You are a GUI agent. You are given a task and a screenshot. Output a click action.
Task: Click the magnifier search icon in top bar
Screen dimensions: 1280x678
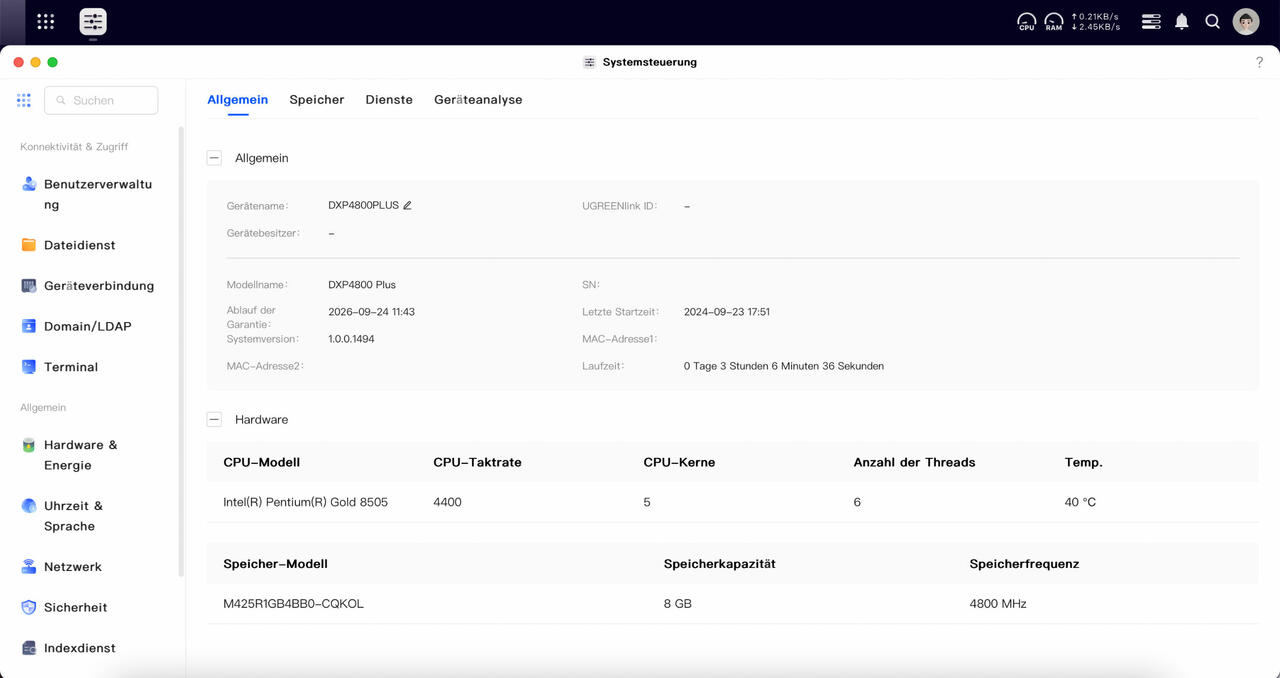click(1213, 21)
